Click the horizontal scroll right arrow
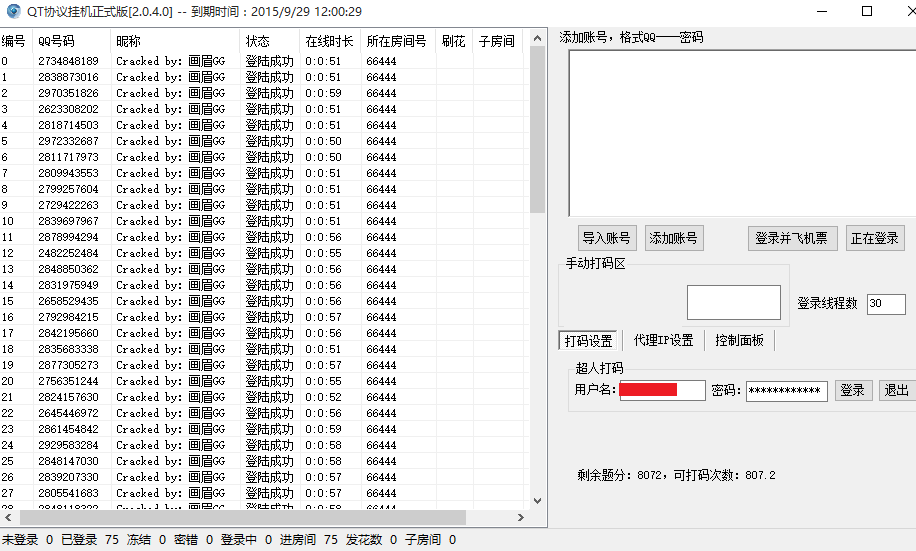Screen dimensions: 916x551 click(x=521, y=518)
